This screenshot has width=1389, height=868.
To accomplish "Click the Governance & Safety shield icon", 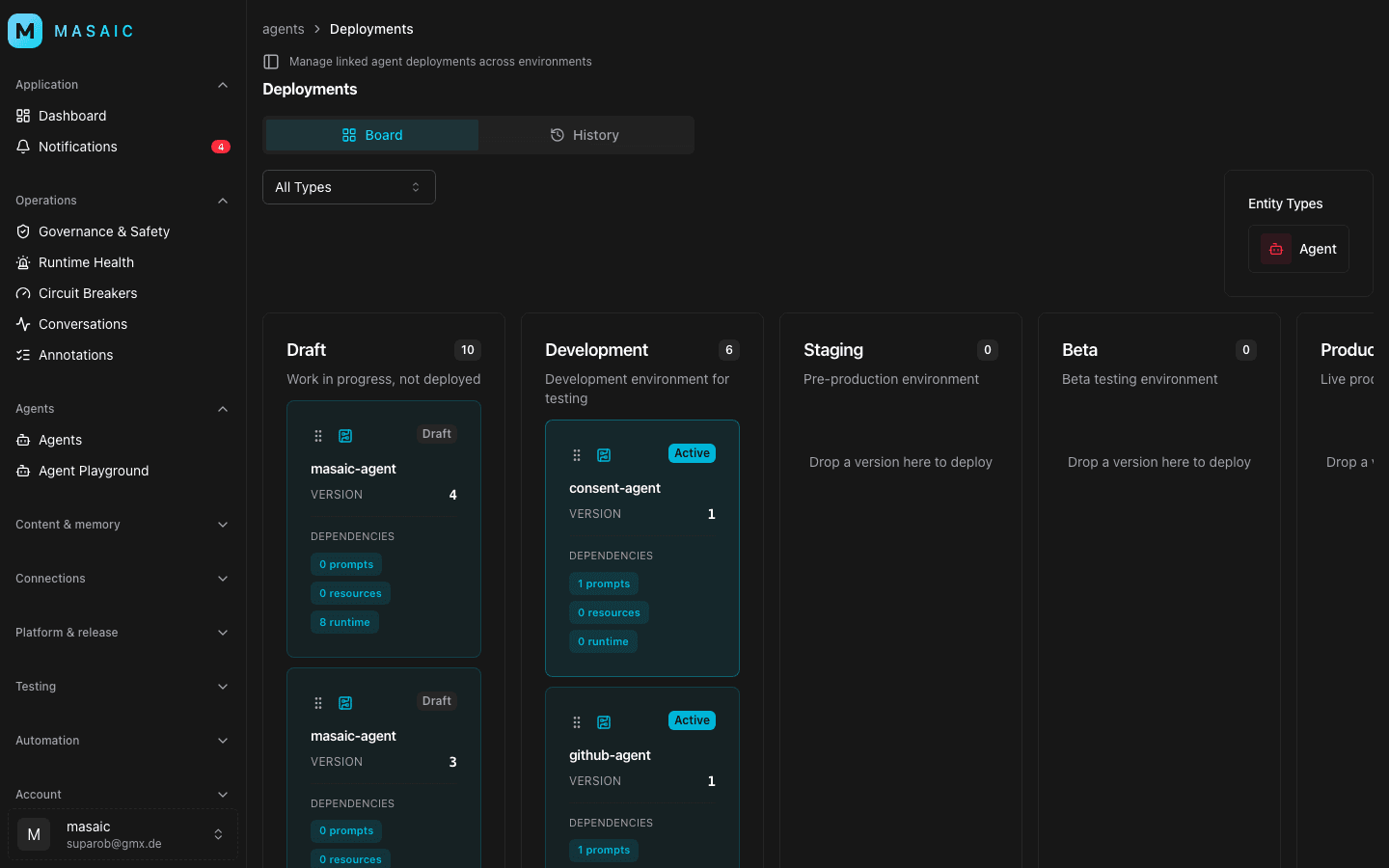I will (23, 231).
